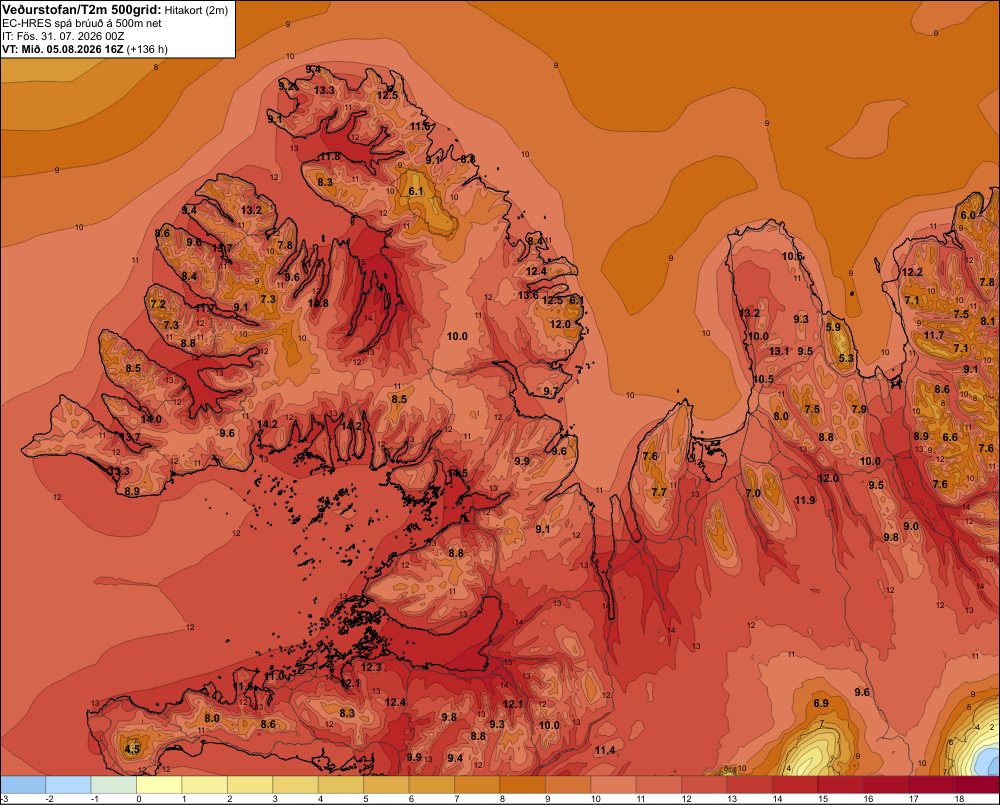This screenshot has height=805, width=1000.
Task: Click the legend swatch between -3 and -2
Action: (23, 785)
